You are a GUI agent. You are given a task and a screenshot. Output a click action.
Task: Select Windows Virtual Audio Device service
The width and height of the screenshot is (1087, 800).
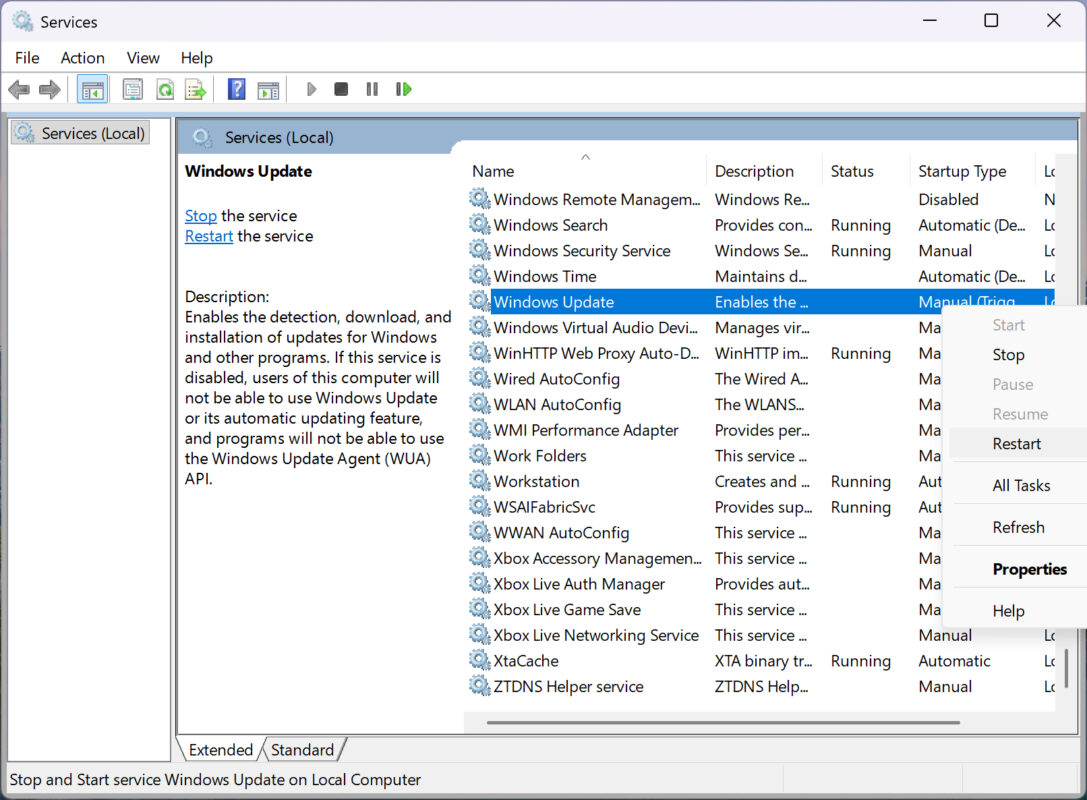tap(704, 327)
